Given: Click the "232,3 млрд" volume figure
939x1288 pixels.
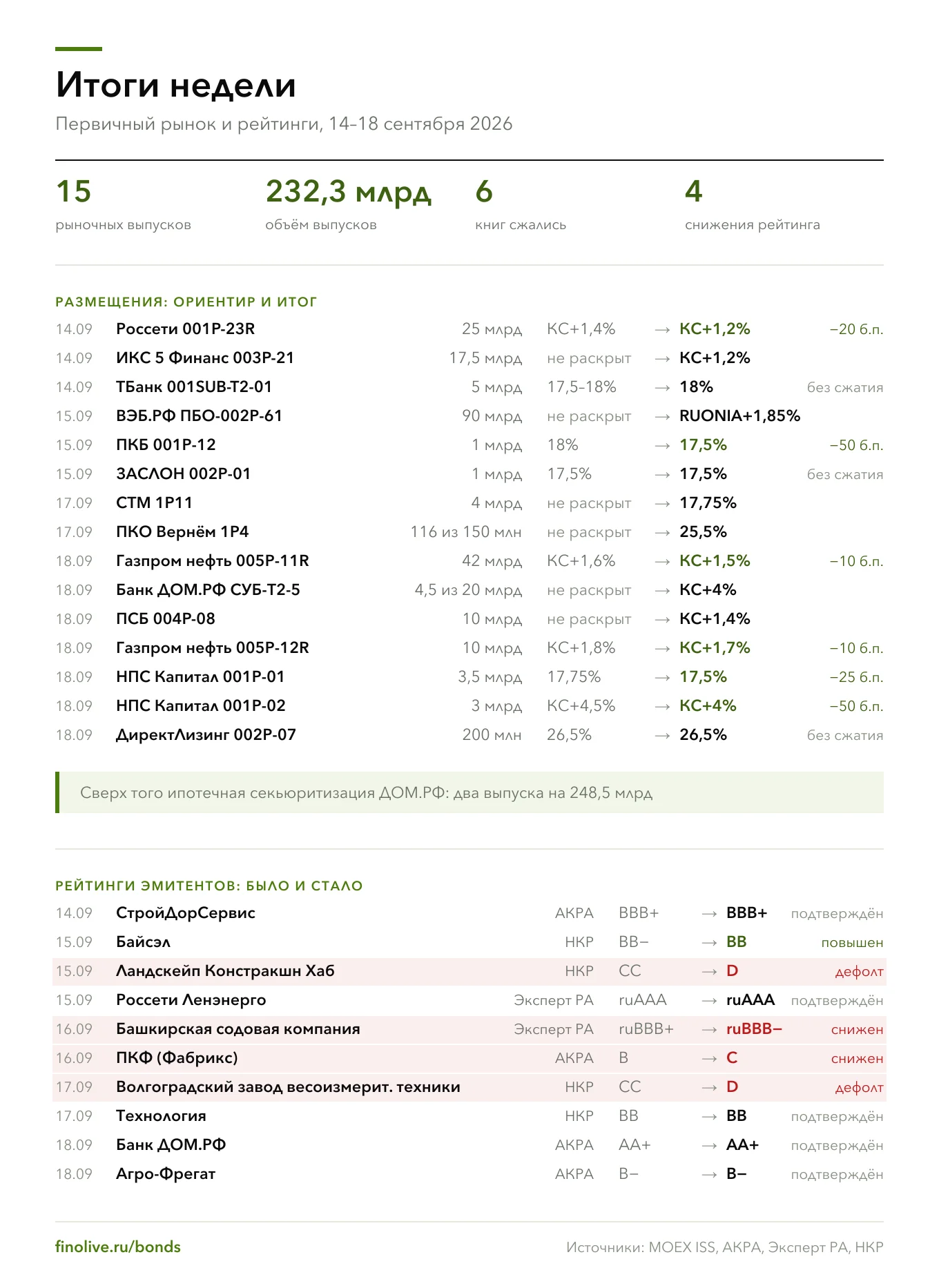Looking at the screenshot, I should 349,193.
